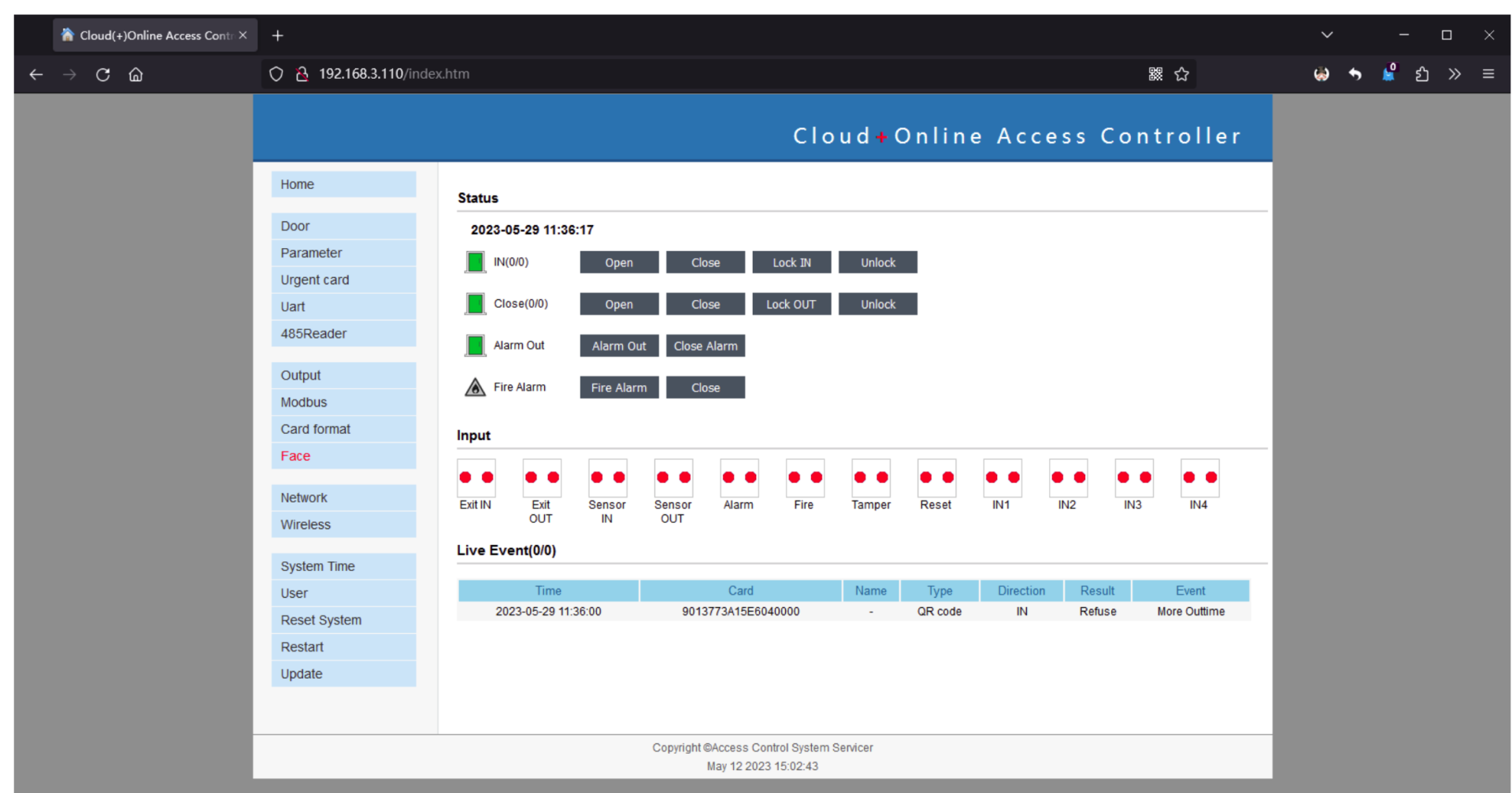1512x793 pixels.
Task: Click the Tamper input red indicator
Action: pyautogui.click(x=870, y=478)
